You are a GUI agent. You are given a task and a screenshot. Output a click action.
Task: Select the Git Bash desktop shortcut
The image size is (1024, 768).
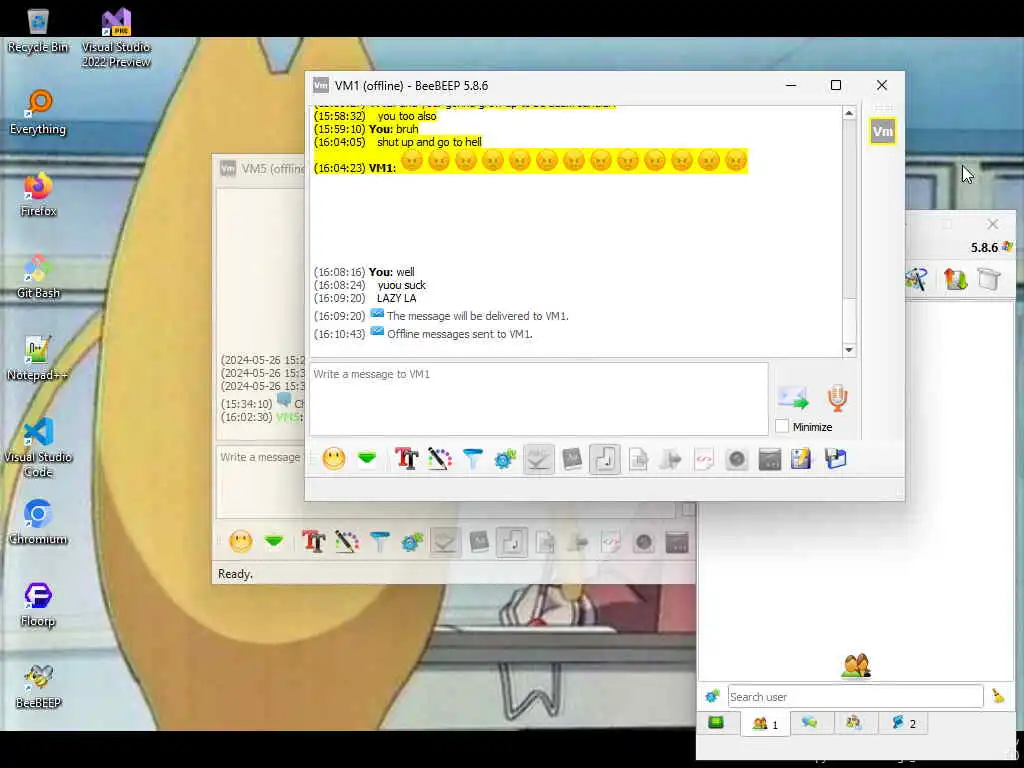click(x=38, y=276)
